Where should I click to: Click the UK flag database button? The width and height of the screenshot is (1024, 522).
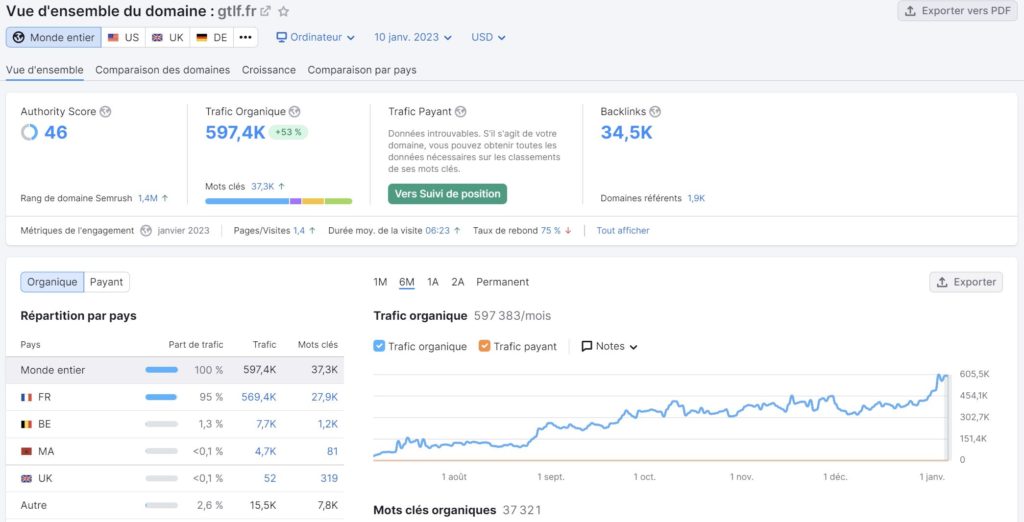click(168, 37)
